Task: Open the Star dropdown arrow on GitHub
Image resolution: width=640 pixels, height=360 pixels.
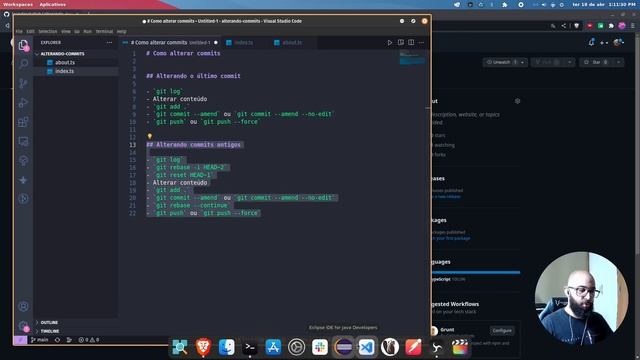Action: click(x=619, y=62)
